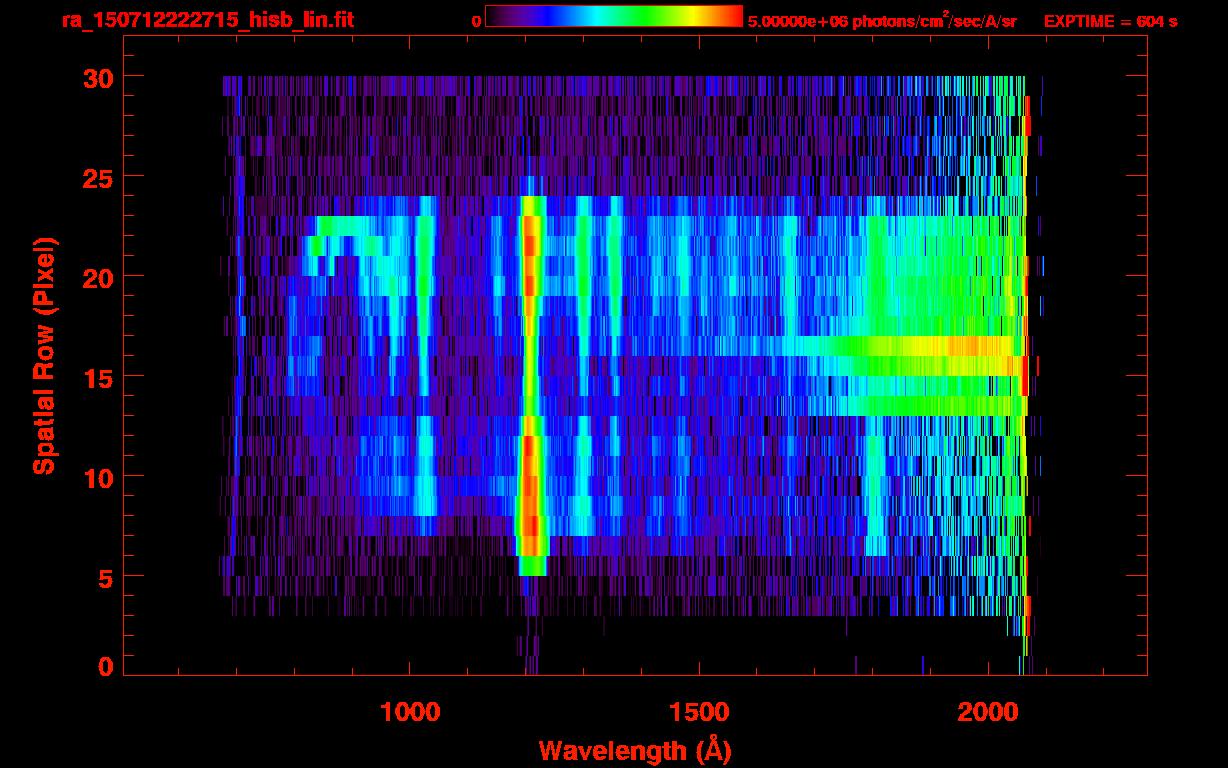Select the colorbar maximum label 5.00000e+06 photons
Image resolution: width=1228 pixels, height=768 pixels.
point(882,21)
